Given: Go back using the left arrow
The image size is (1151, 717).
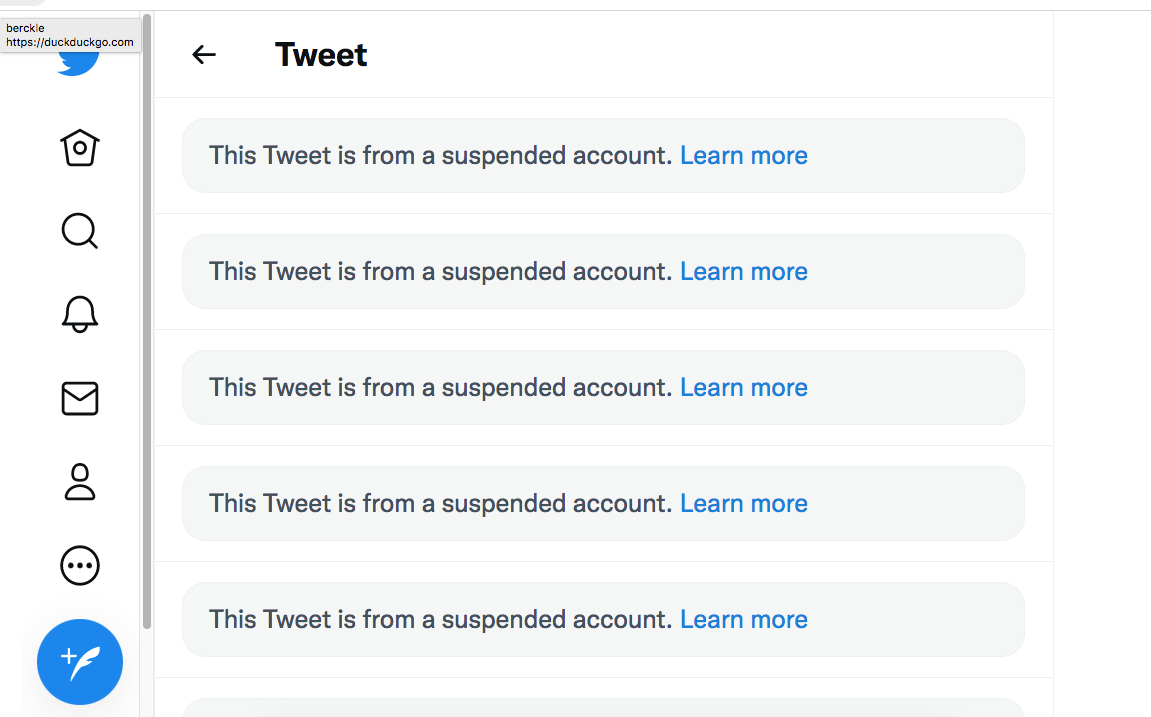Looking at the screenshot, I should tap(203, 54).
